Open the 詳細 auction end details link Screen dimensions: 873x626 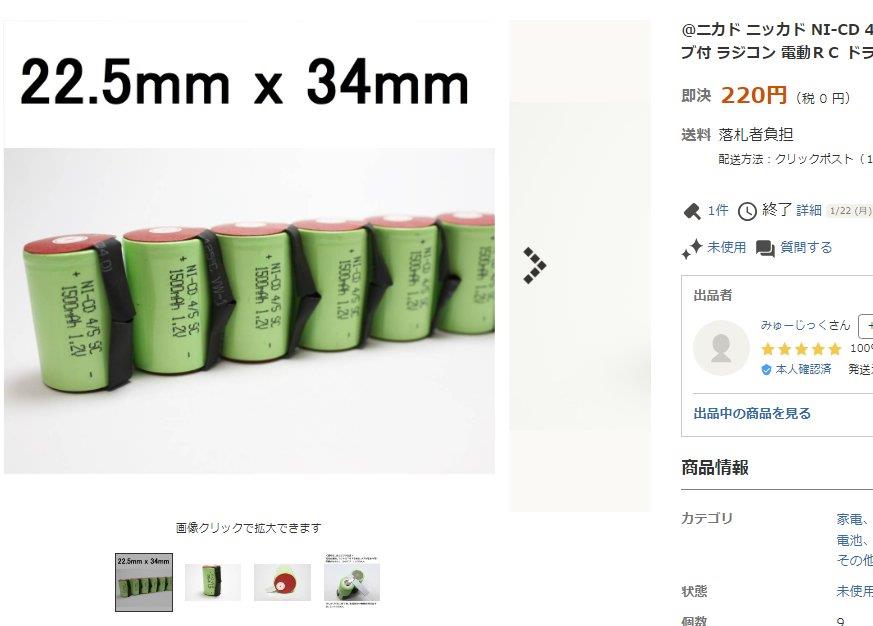[x=808, y=211]
